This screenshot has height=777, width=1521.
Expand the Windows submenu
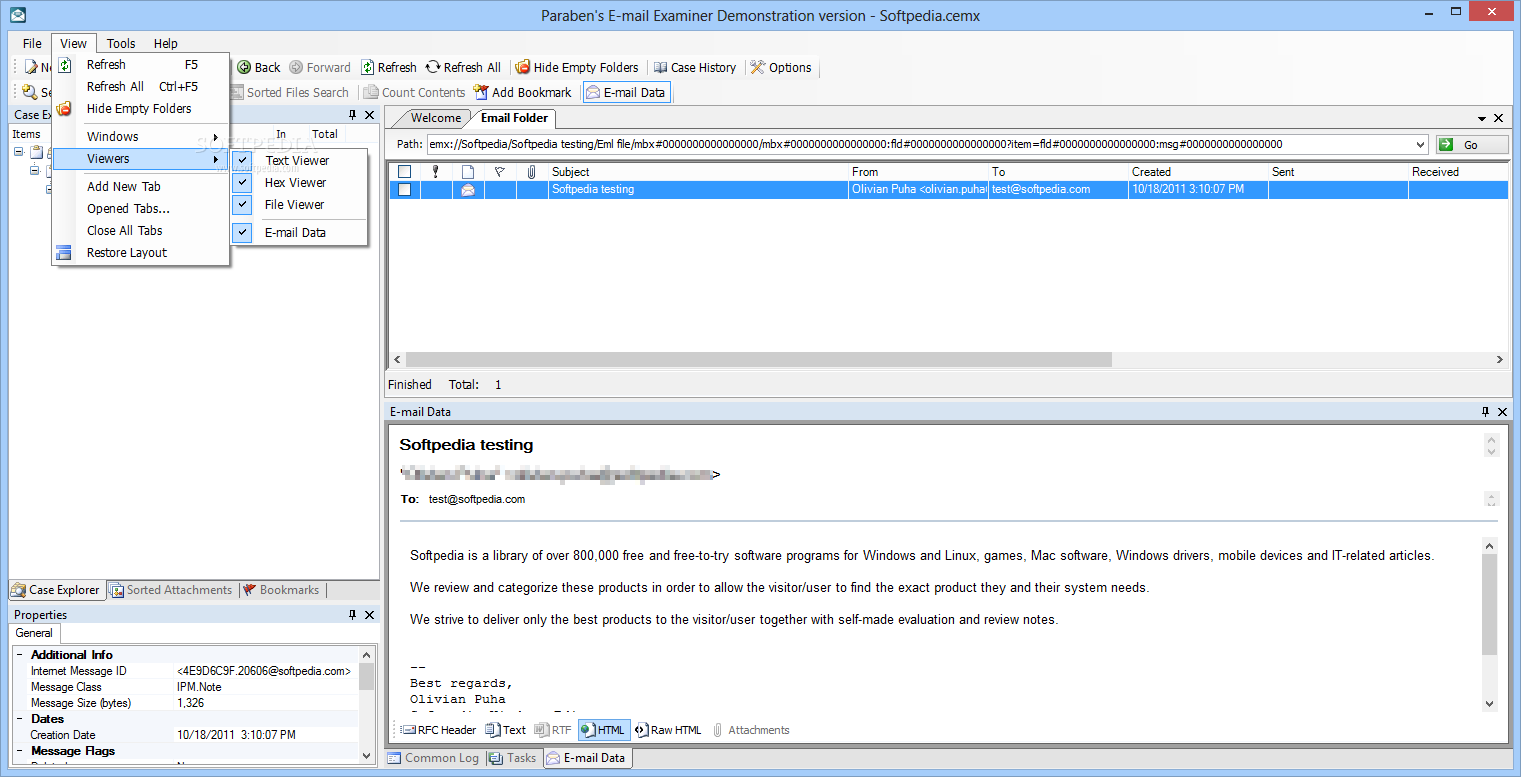[x=141, y=136]
